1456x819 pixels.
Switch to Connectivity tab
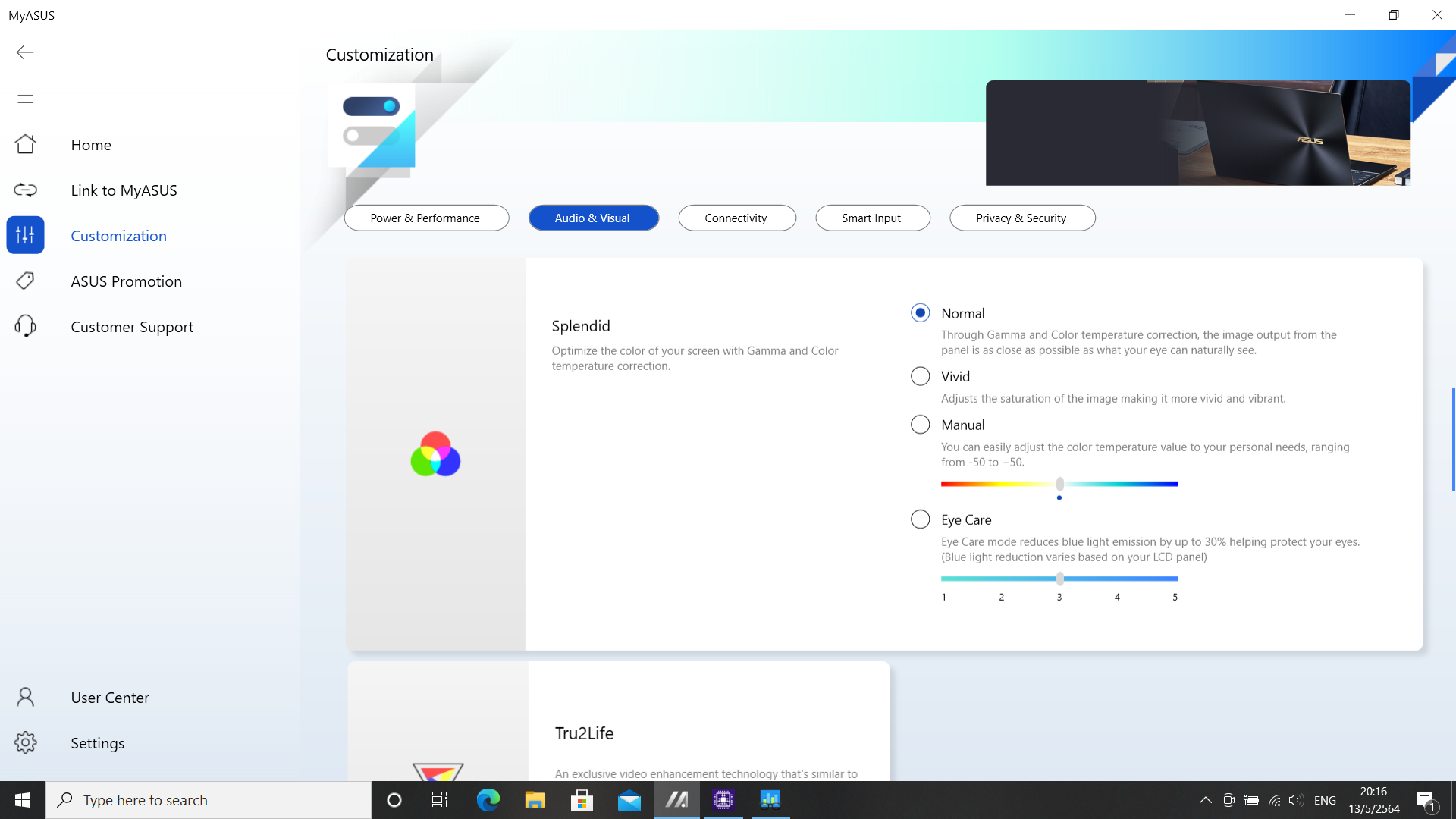[x=736, y=218]
